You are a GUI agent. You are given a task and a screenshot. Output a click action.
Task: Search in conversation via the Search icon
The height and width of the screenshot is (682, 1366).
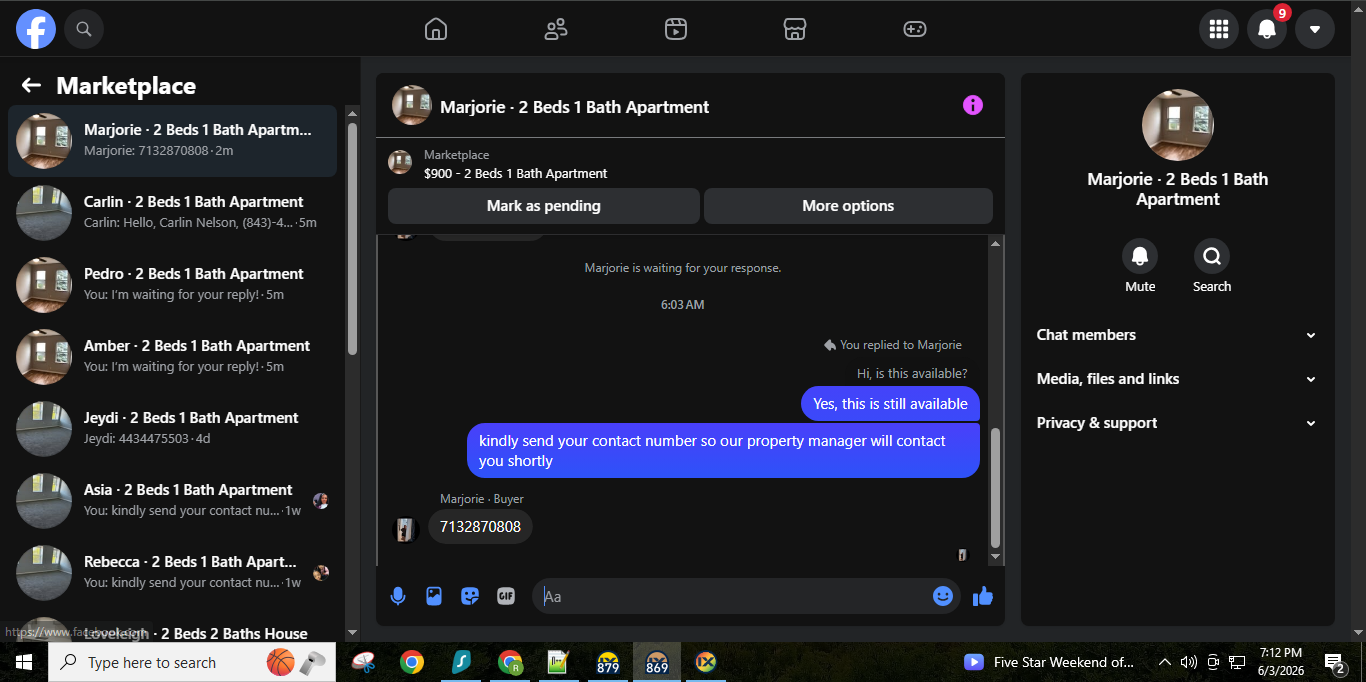click(1212, 256)
